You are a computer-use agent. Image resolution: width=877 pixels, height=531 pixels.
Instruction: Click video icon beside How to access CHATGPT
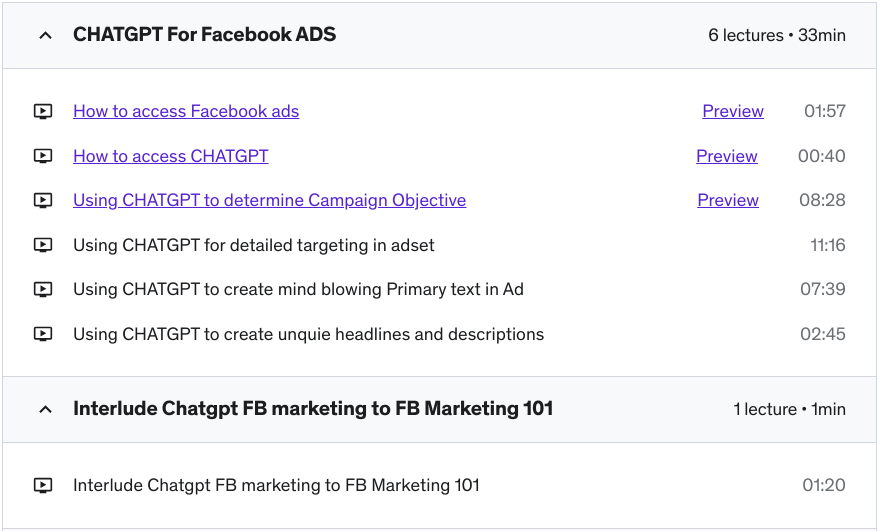[43, 156]
